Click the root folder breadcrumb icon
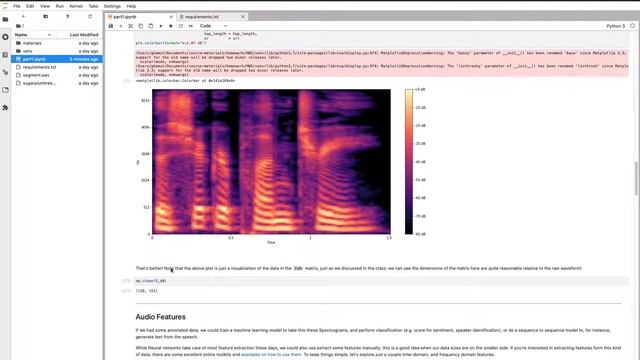The height and width of the screenshot is (360, 640). [x=18, y=26]
